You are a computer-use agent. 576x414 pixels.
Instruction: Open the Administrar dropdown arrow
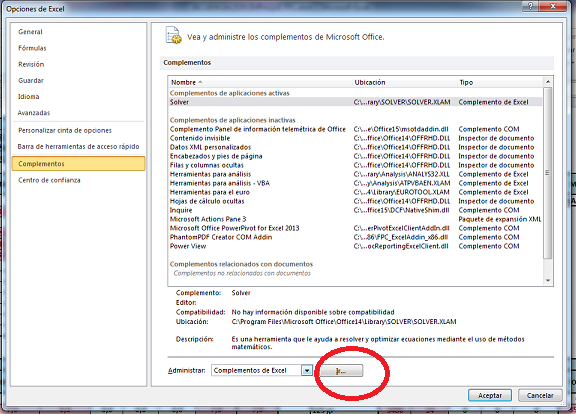click(307, 370)
